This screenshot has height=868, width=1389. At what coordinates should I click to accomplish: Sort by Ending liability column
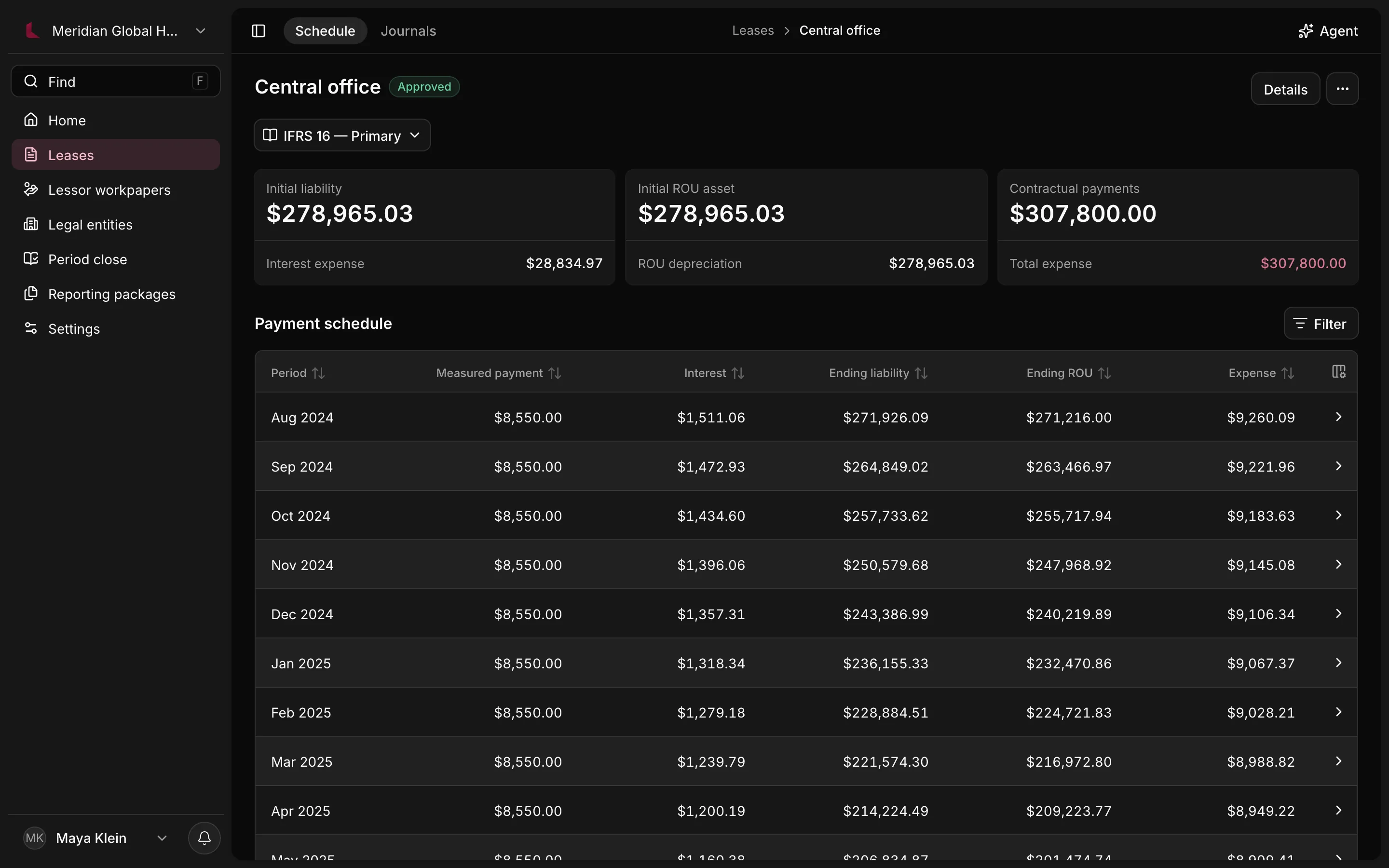point(878,373)
